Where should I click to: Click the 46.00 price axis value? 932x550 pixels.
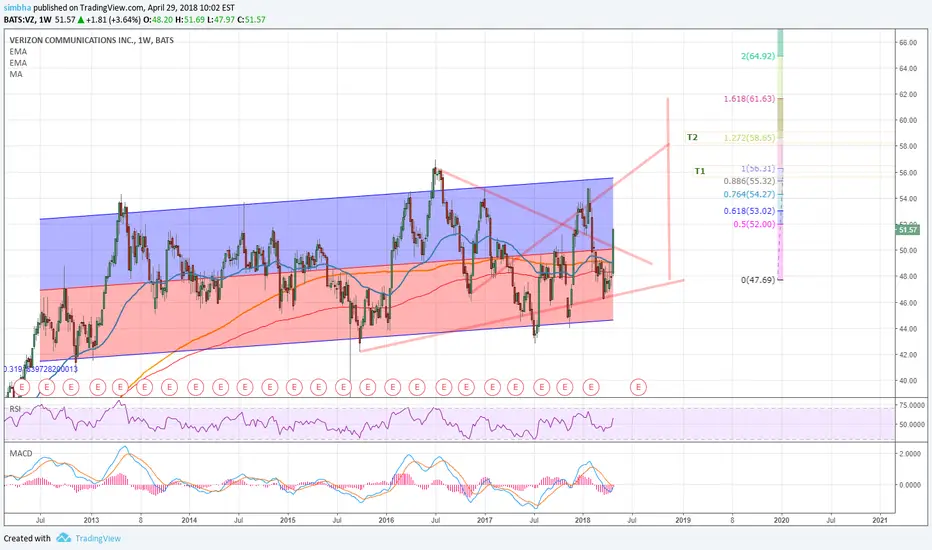(907, 303)
